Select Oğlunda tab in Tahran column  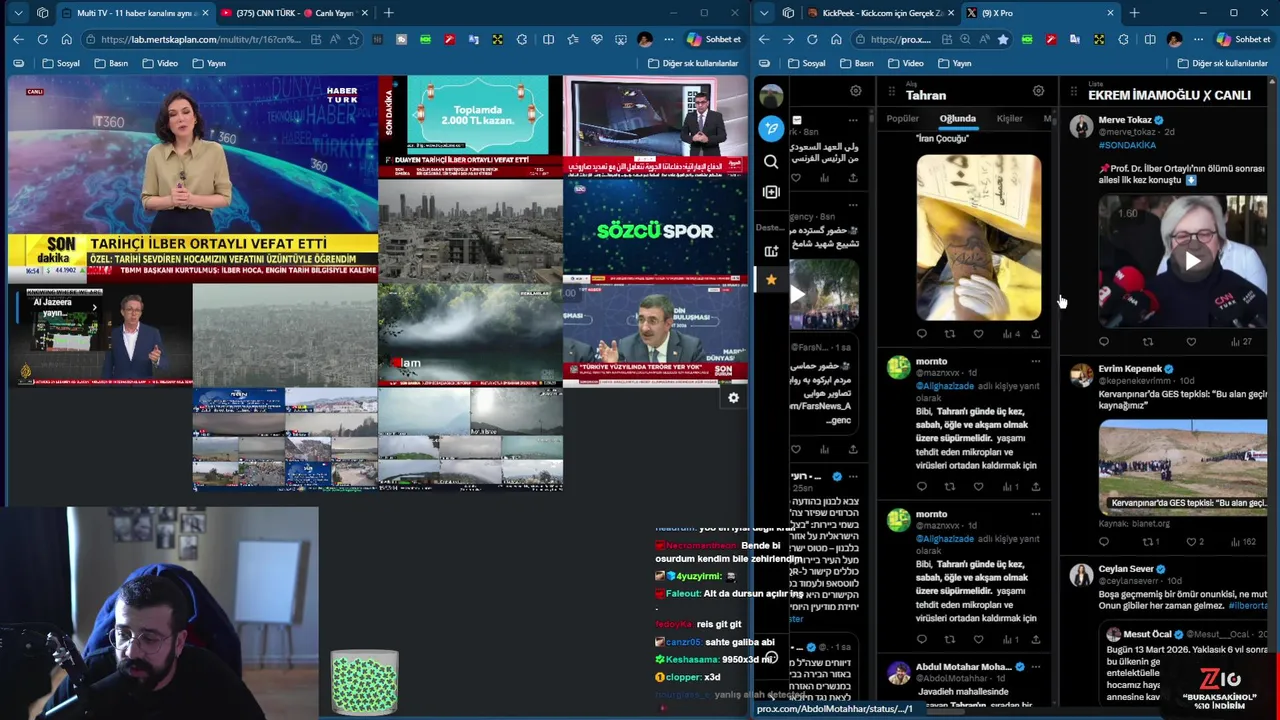(957, 119)
